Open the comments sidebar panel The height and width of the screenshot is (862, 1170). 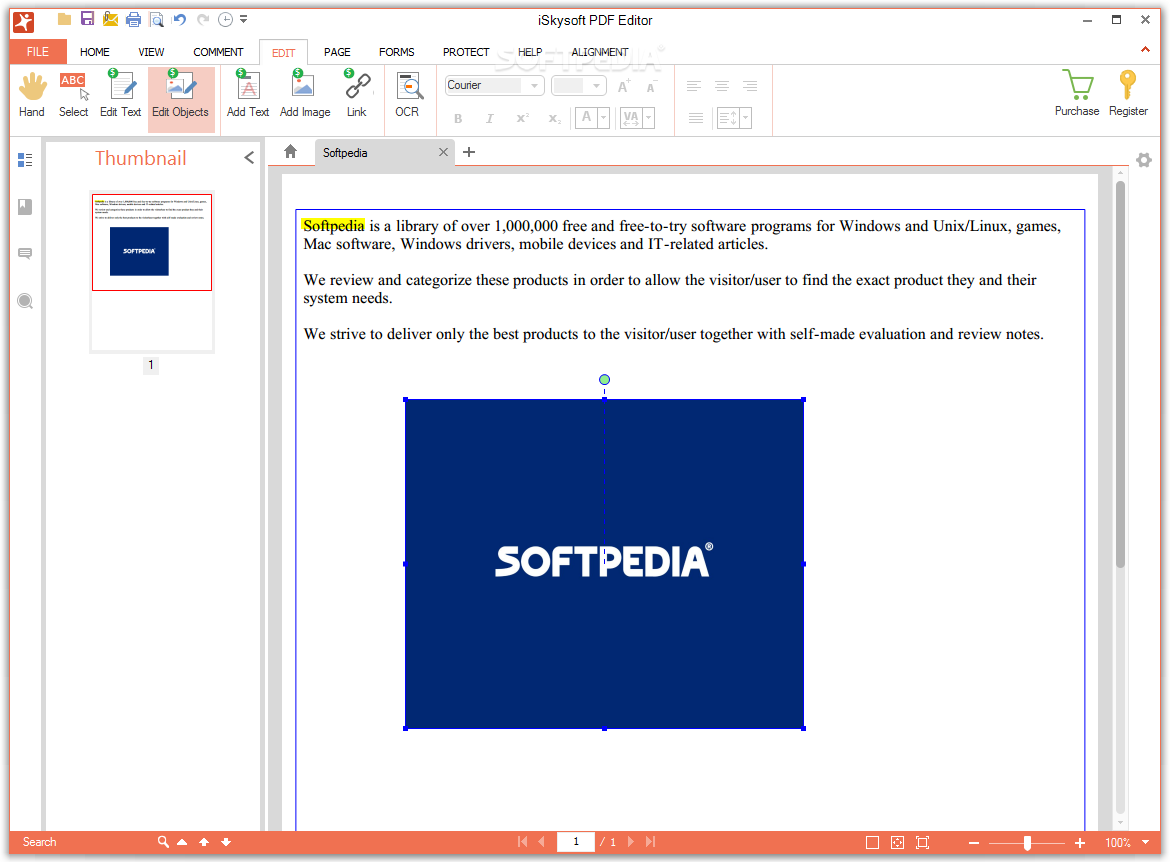pyautogui.click(x=25, y=254)
